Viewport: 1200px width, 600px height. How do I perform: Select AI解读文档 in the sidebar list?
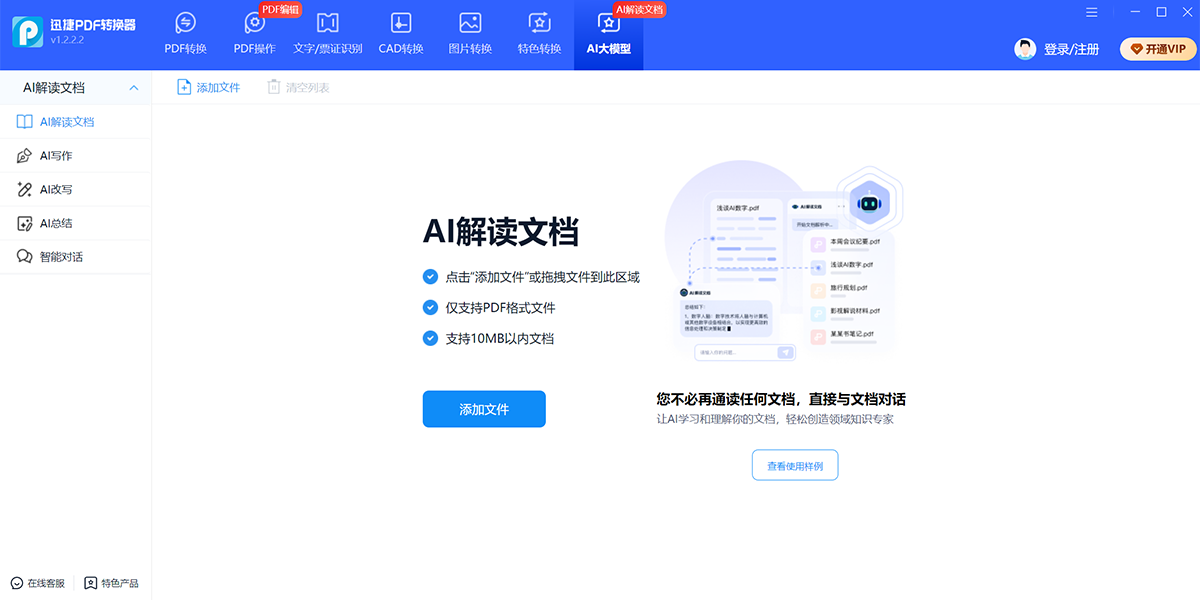[x=67, y=122]
